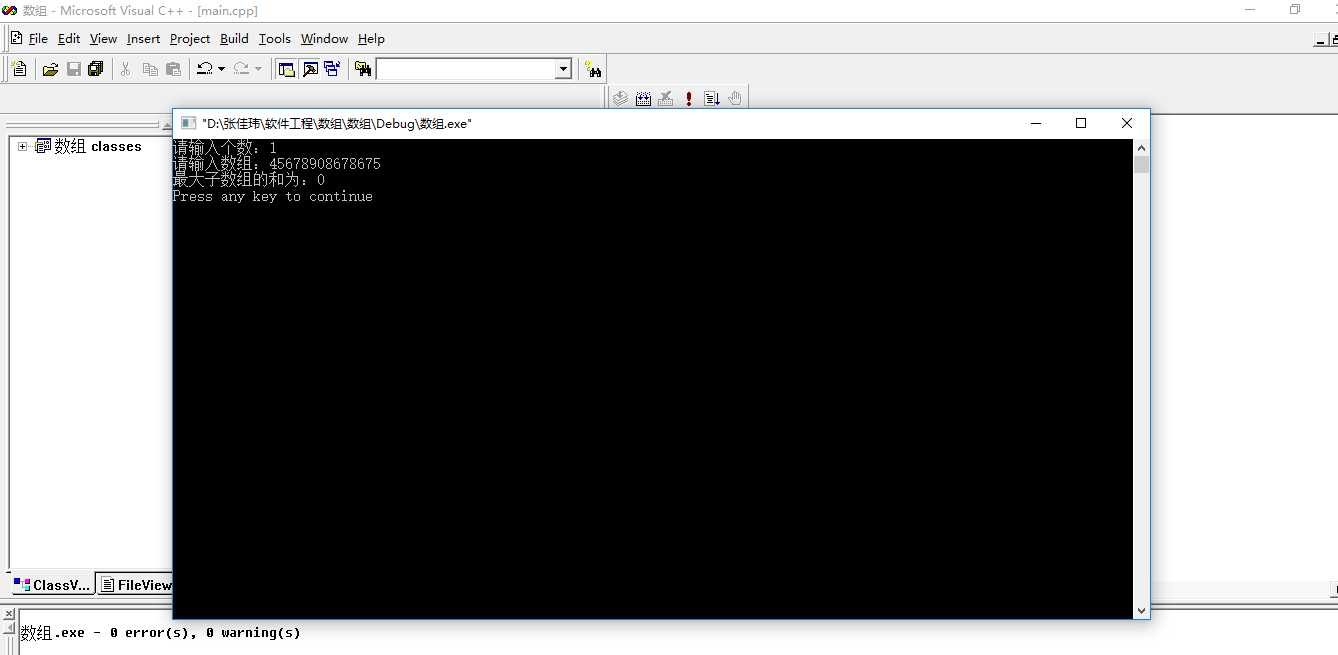Image resolution: width=1338 pixels, height=655 pixels.
Task: Open the Undo history dropdown arrow
Action: [x=221, y=69]
